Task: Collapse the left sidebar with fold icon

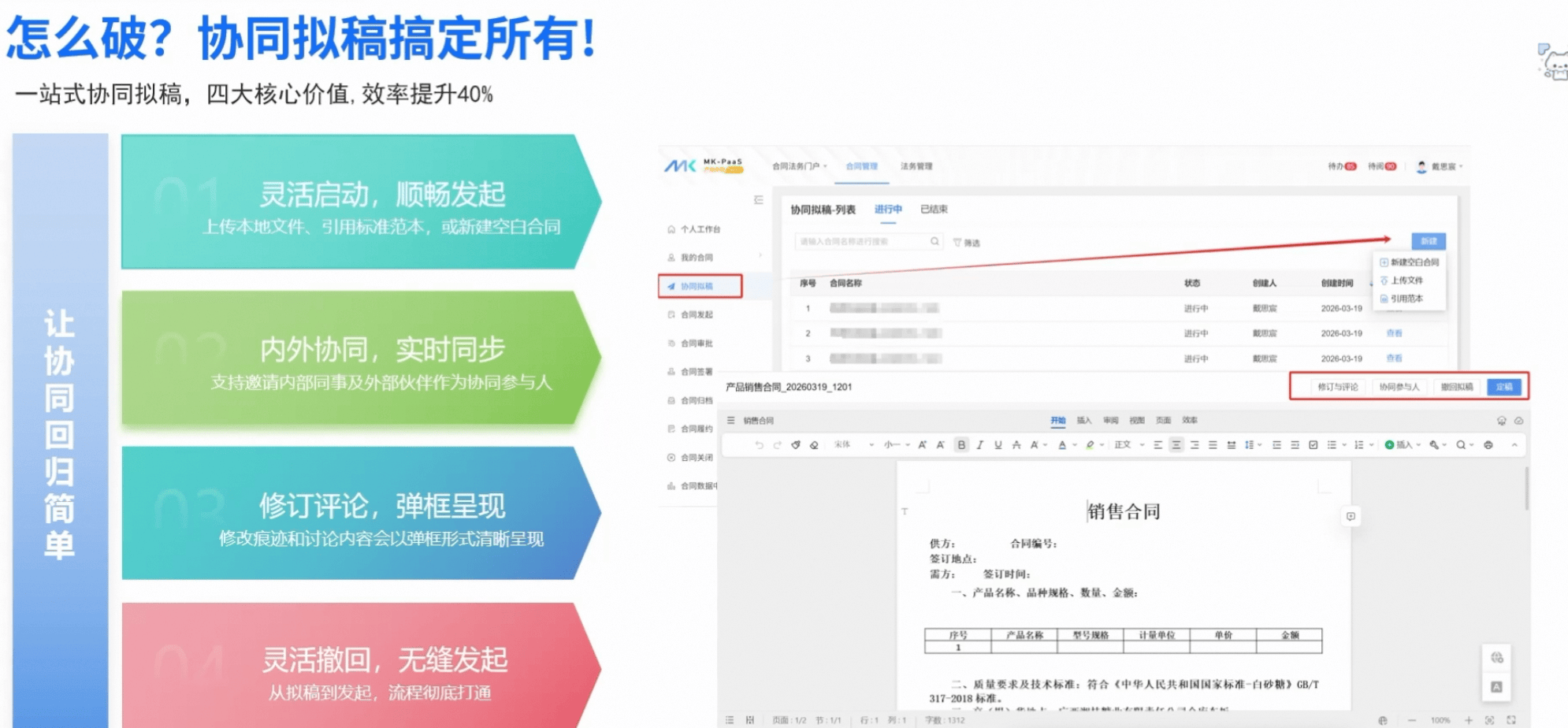Action: coord(758,200)
